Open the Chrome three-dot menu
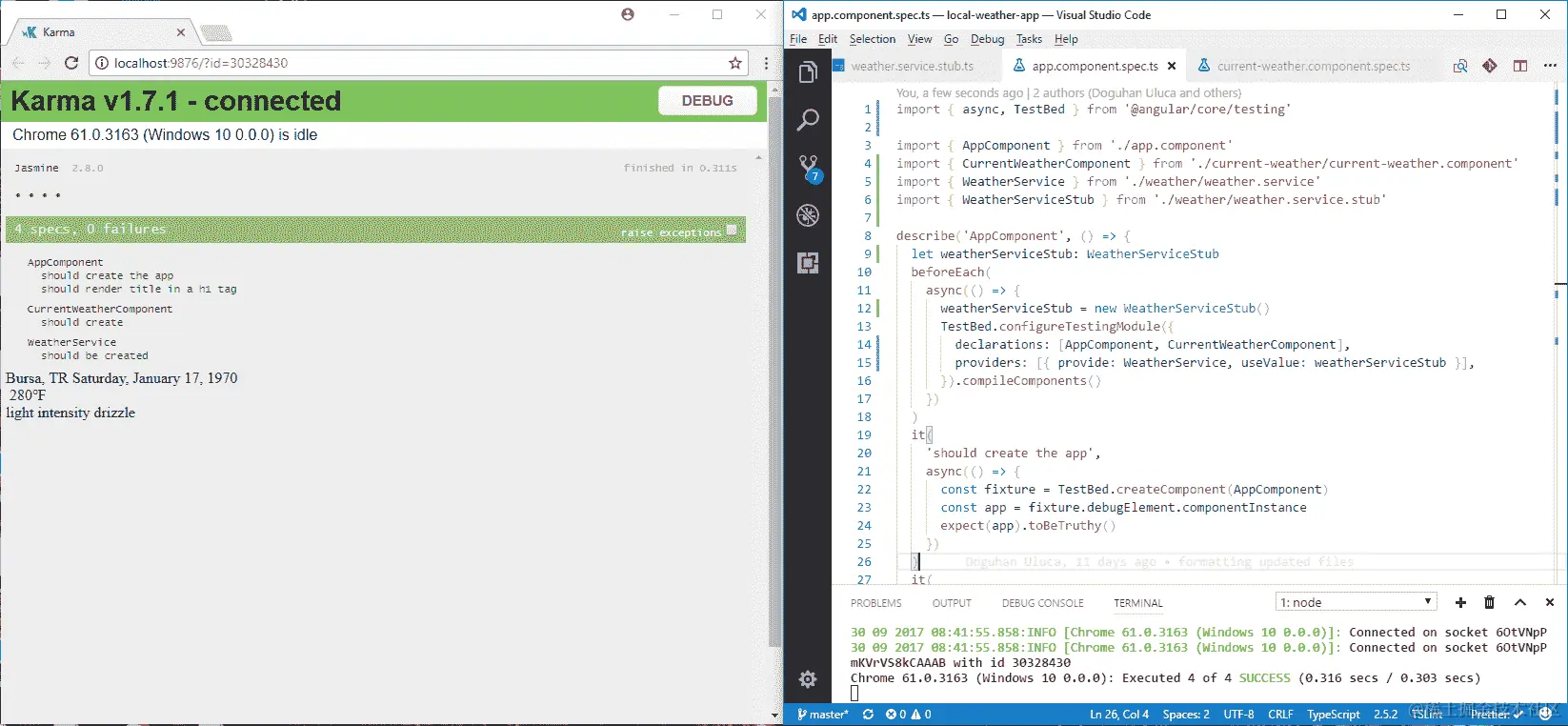The height and width of the screenshot is (726, 1568). tap(766, 63)
